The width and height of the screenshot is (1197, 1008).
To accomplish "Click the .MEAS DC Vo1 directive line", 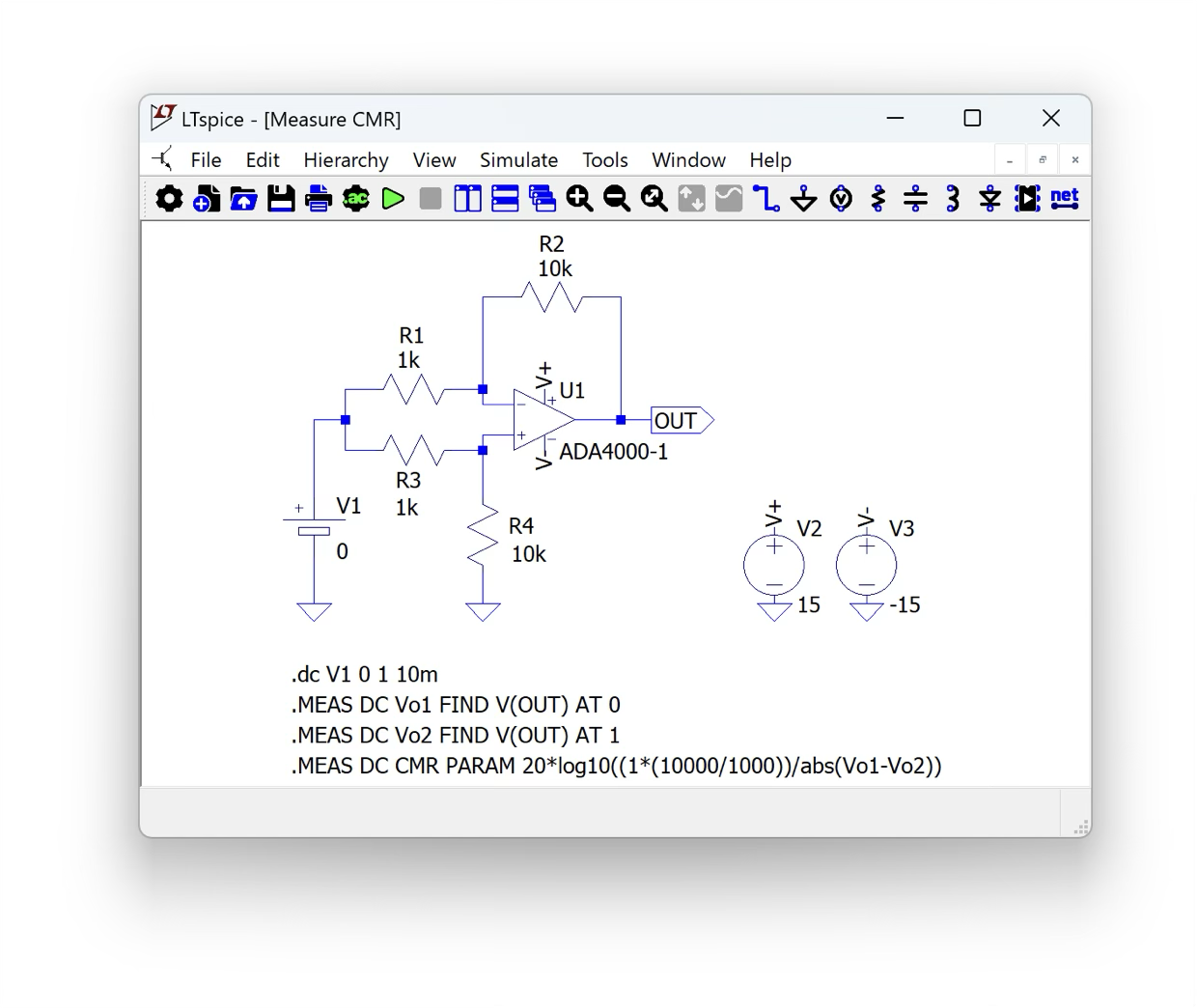I will [x=456, y=706].
